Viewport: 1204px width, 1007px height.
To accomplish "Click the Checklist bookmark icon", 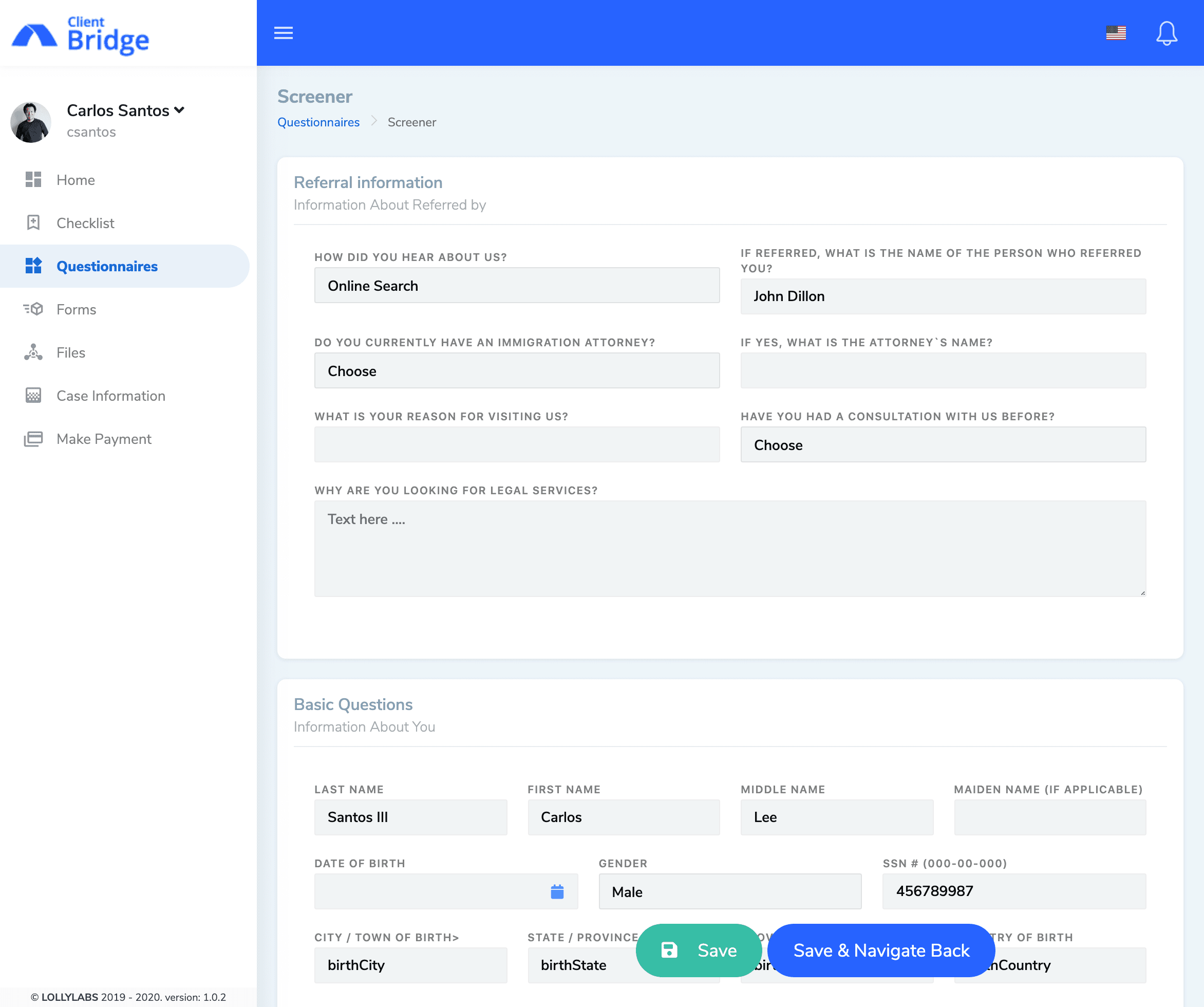I will coord(33,222).
